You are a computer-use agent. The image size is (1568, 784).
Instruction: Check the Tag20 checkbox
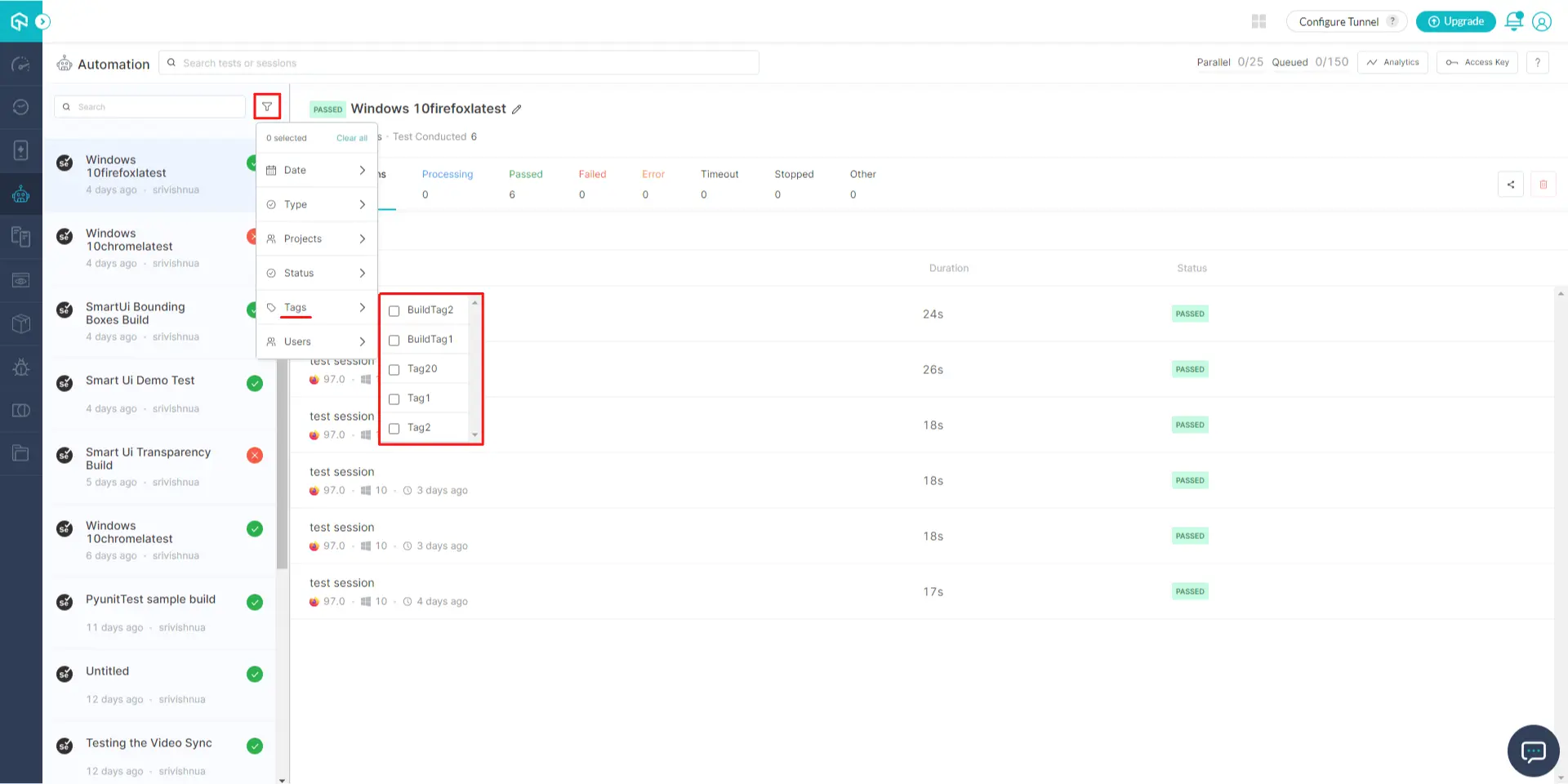[x=394, y=369]
